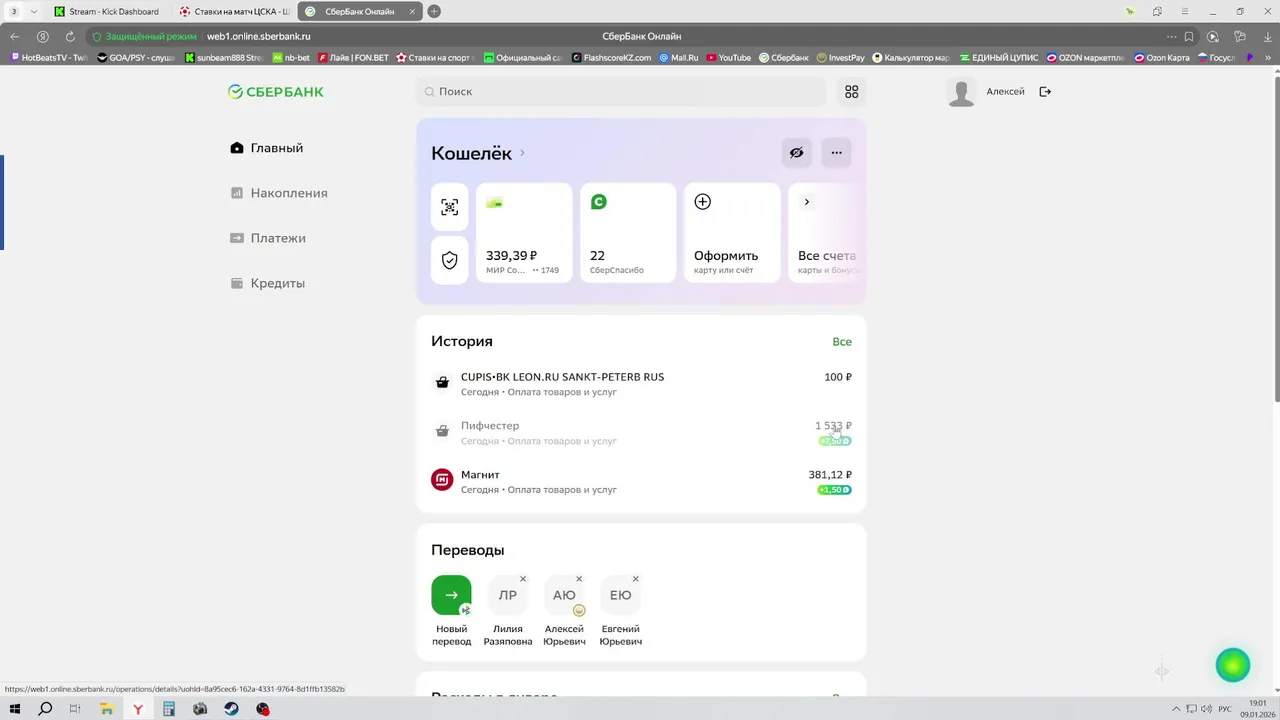Open СберСпасибо bonus tile with 22
The image size is (1280, 720).
point(628,233)
